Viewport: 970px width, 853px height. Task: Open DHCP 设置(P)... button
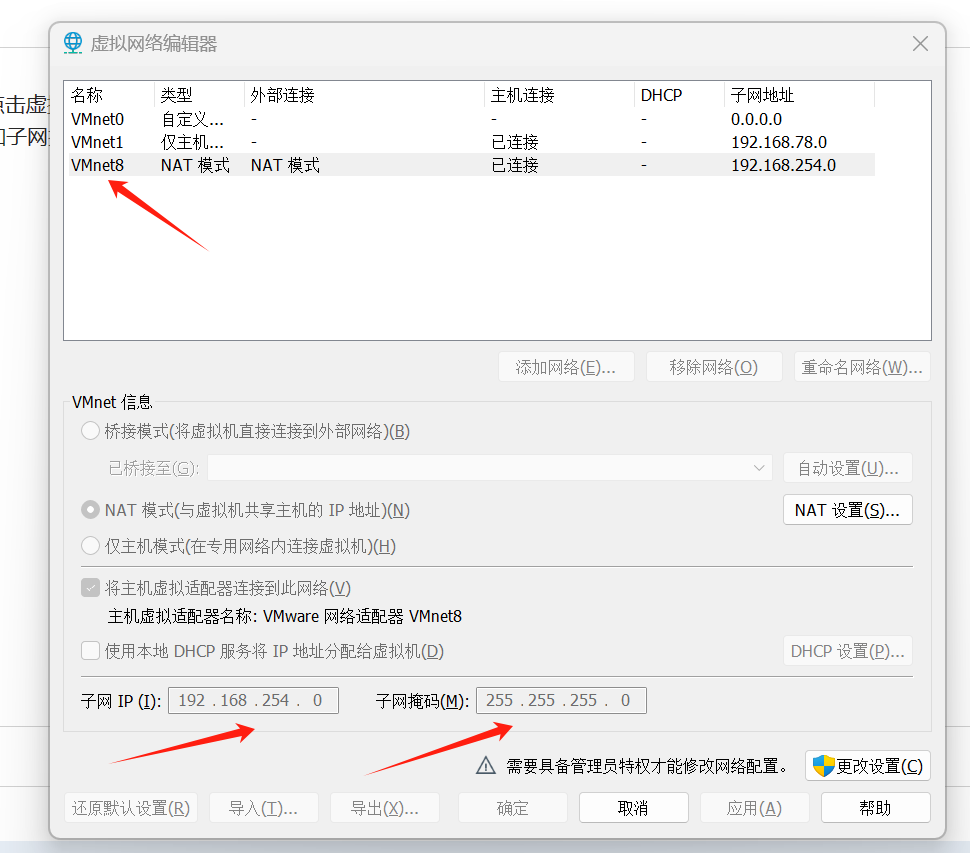pyautogui.click(x=848, y=651)
